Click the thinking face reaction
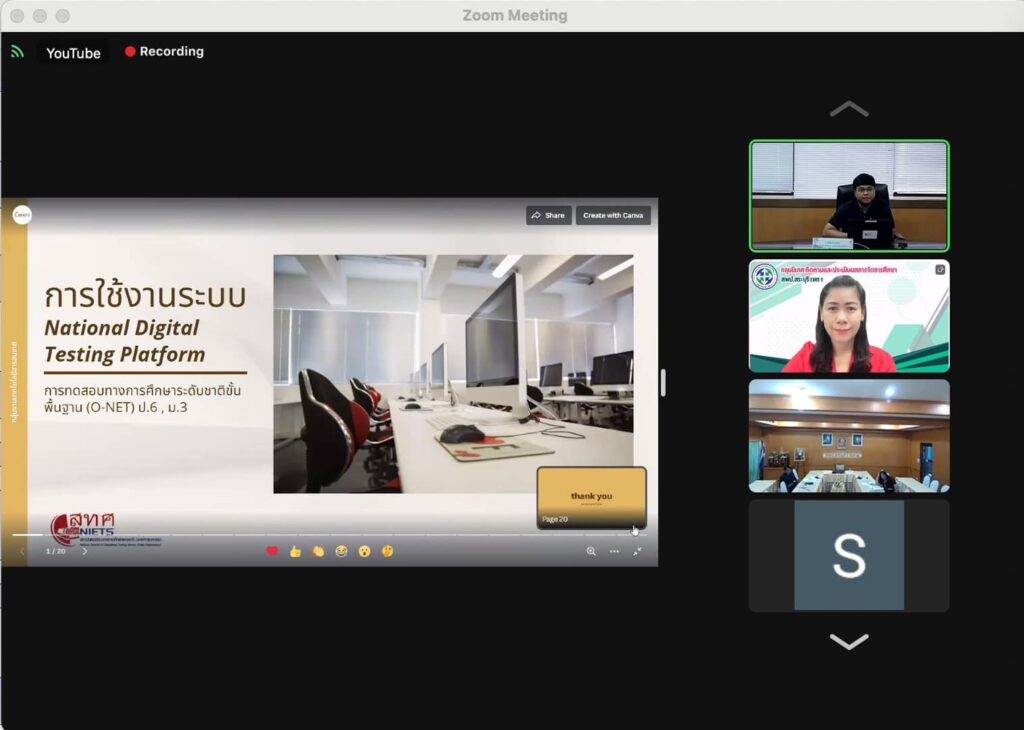This screenshot has height=730, width=1024. 387,551
